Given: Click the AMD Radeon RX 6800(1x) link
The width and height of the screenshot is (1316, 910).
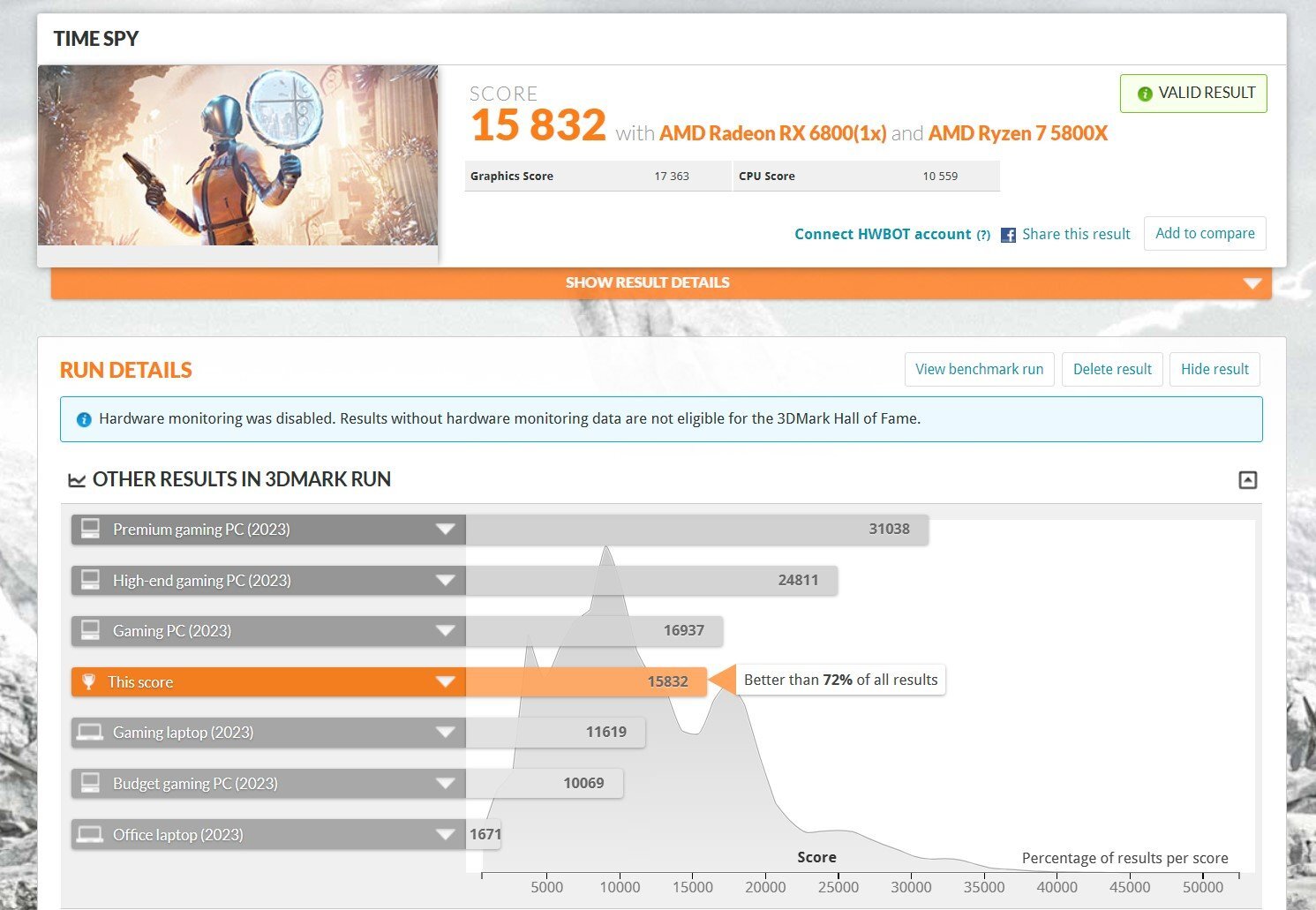Looking at the screenshot, I should point(772,133).
